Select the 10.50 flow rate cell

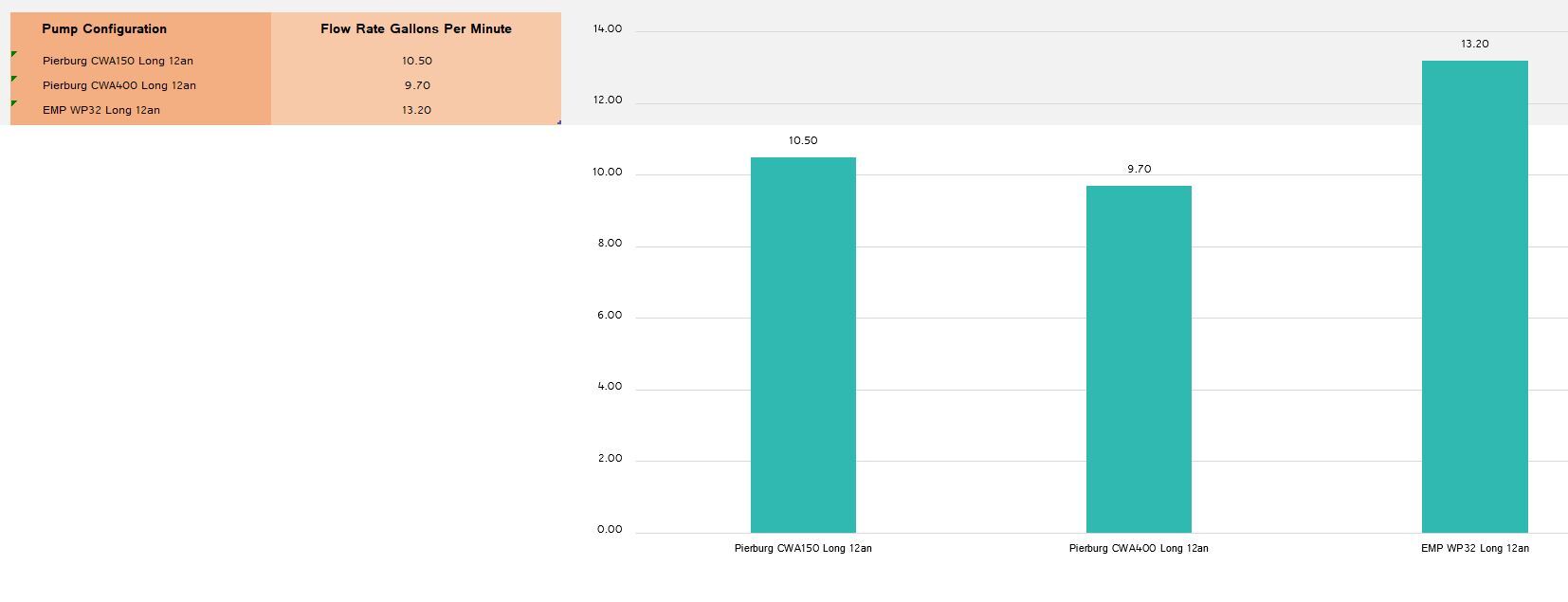(416, 61)
